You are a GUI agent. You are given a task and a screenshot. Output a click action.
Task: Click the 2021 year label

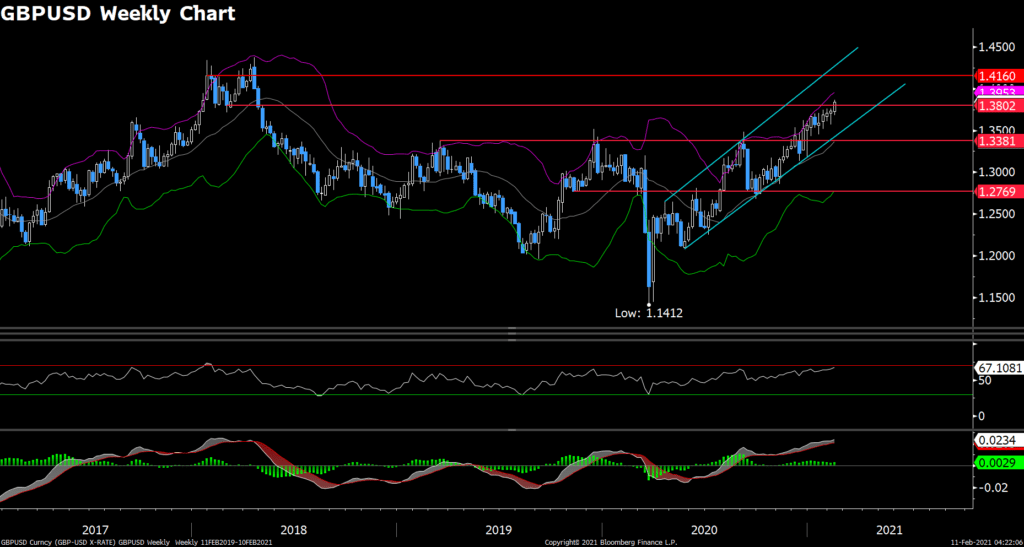click(888, 528)
